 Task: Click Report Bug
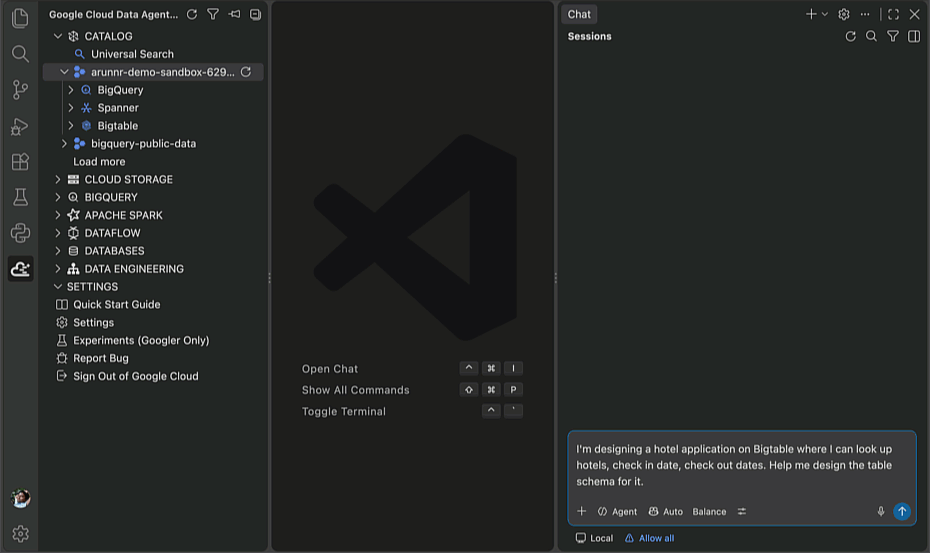coord(100,358)
